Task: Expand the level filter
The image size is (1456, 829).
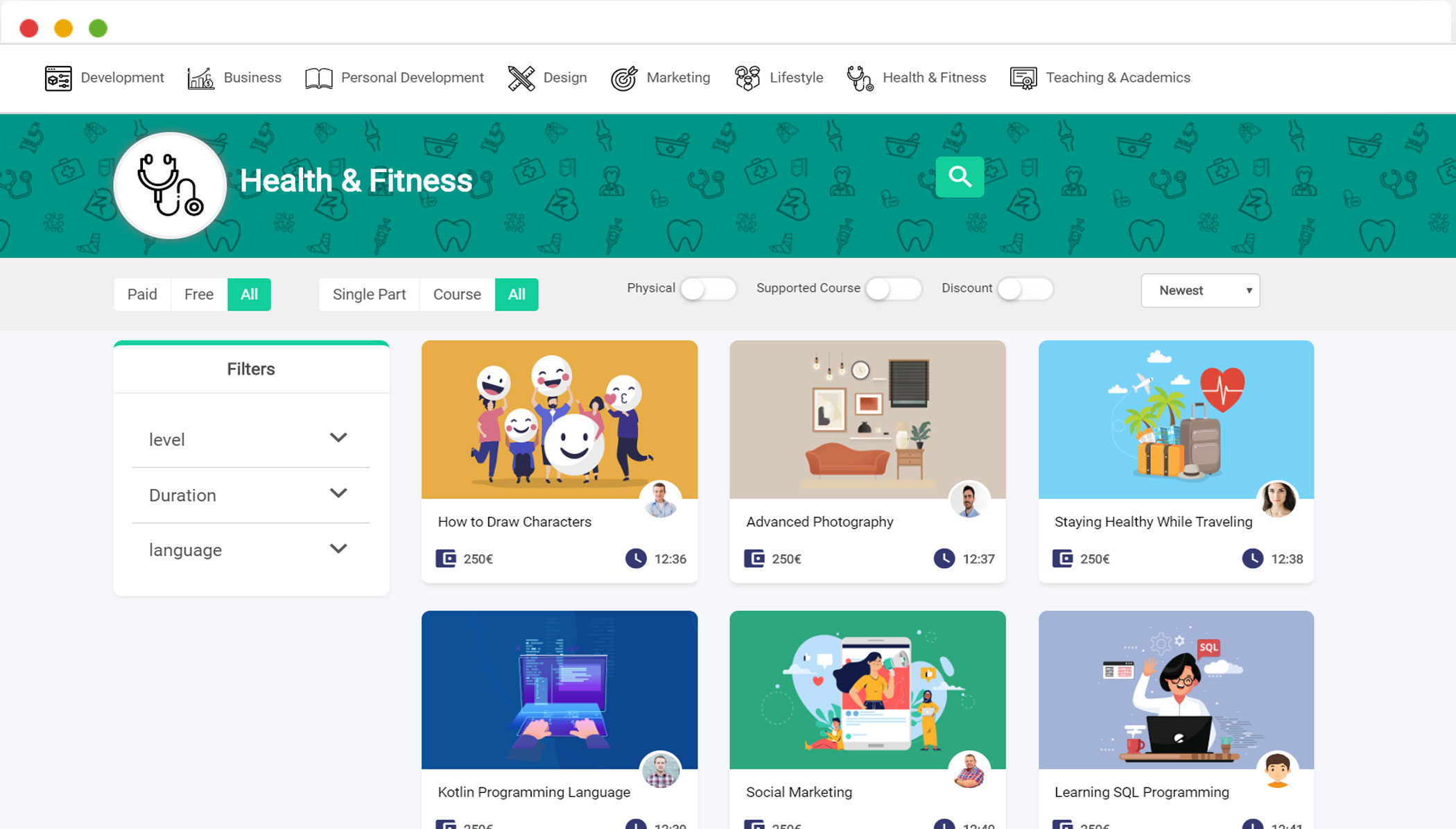Action: tap(250, 439)
